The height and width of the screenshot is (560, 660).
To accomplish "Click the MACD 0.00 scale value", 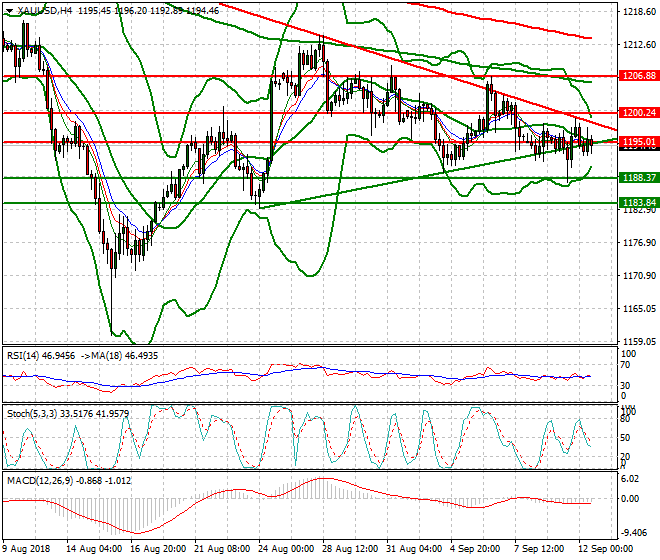I will point(630,499).
